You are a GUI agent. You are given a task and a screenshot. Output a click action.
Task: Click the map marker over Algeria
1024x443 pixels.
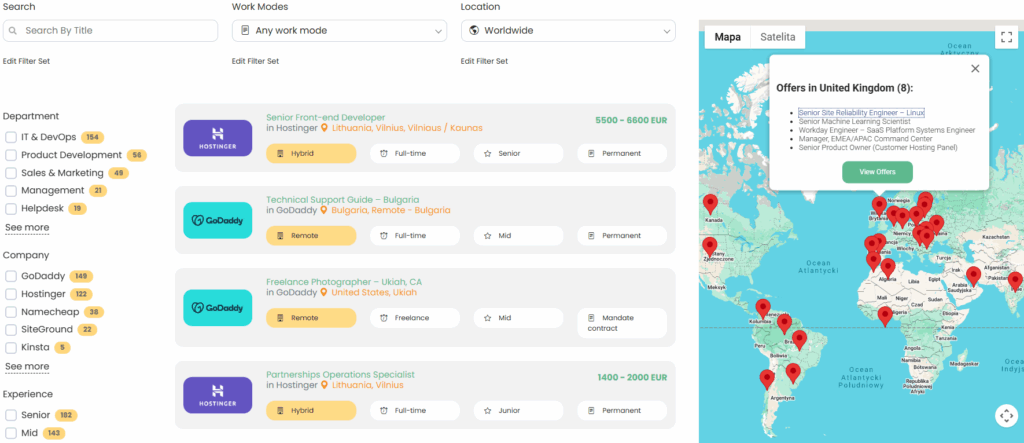click(x=888, y=268)
